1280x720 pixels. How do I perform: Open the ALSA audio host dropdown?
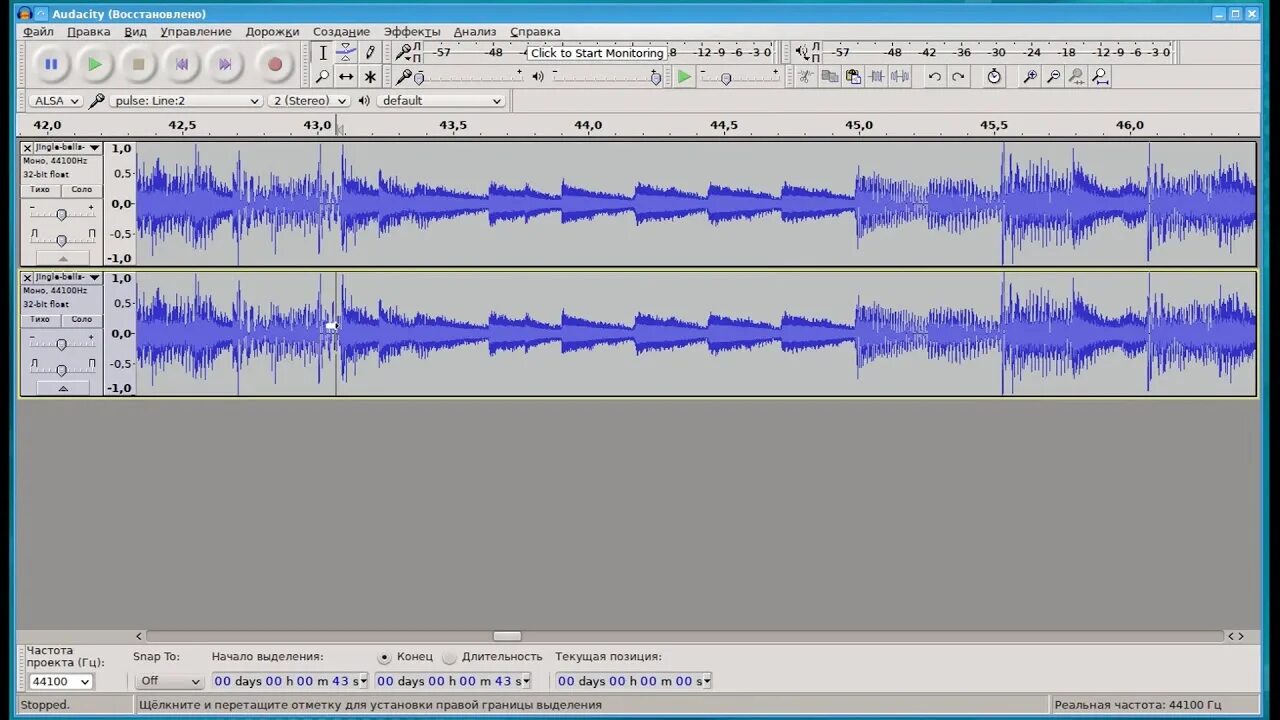click(55, 101)
